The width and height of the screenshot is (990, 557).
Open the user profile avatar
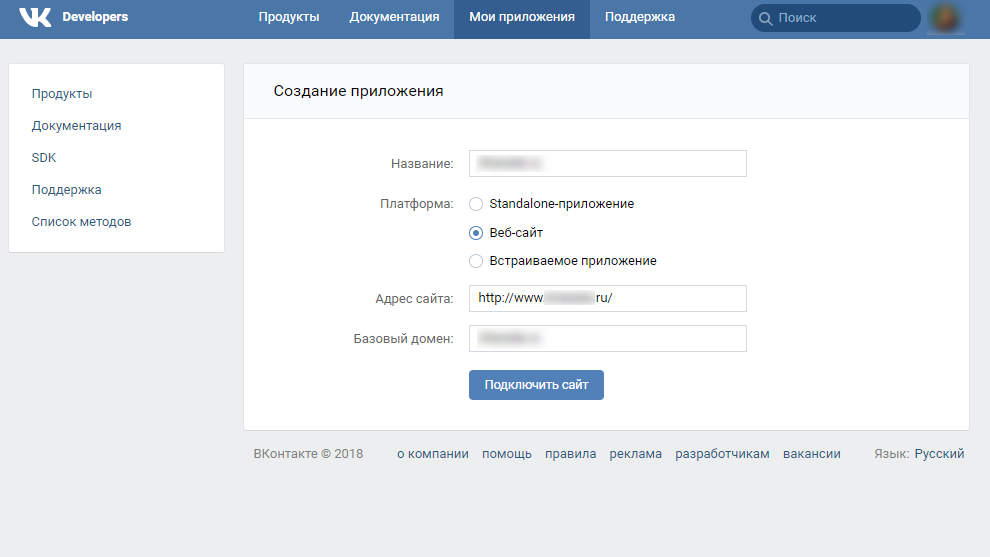click(944, 18)
